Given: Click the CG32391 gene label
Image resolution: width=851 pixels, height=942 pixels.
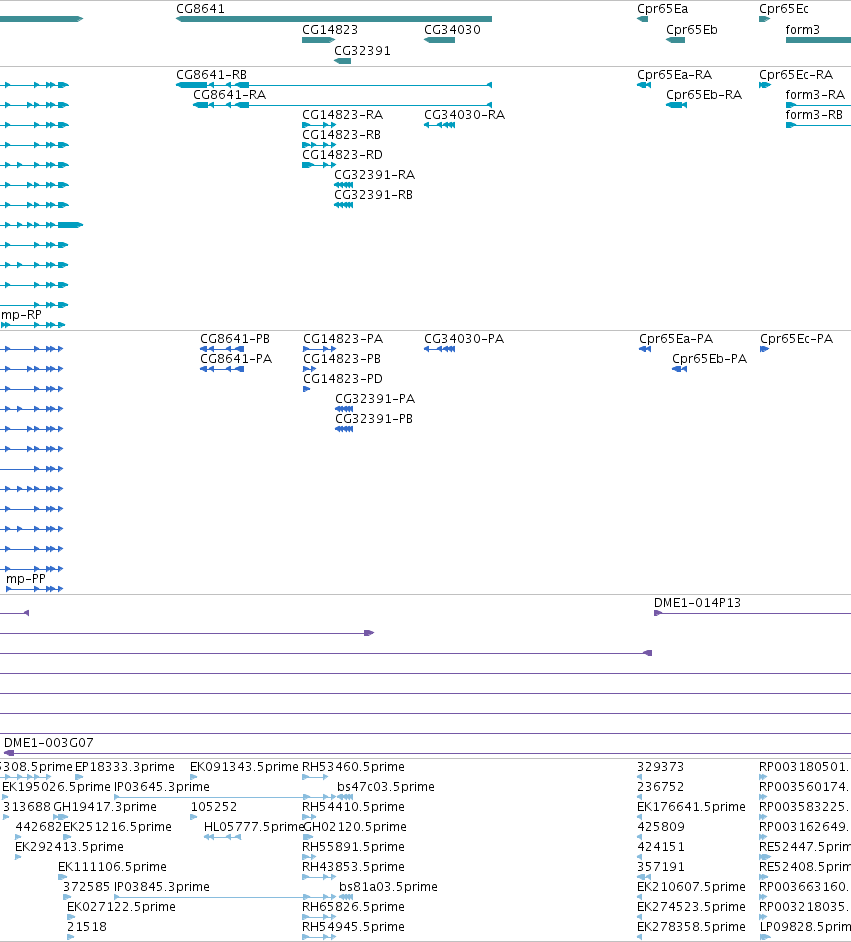Looking at the screenshot, I should [x=362, y=50].
